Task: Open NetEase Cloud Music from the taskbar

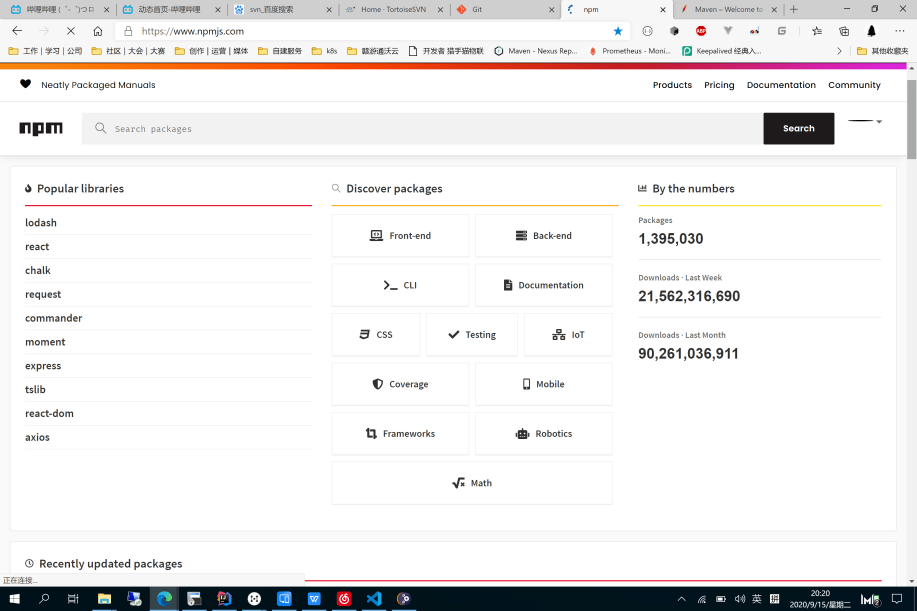Action: click(344, 599)
